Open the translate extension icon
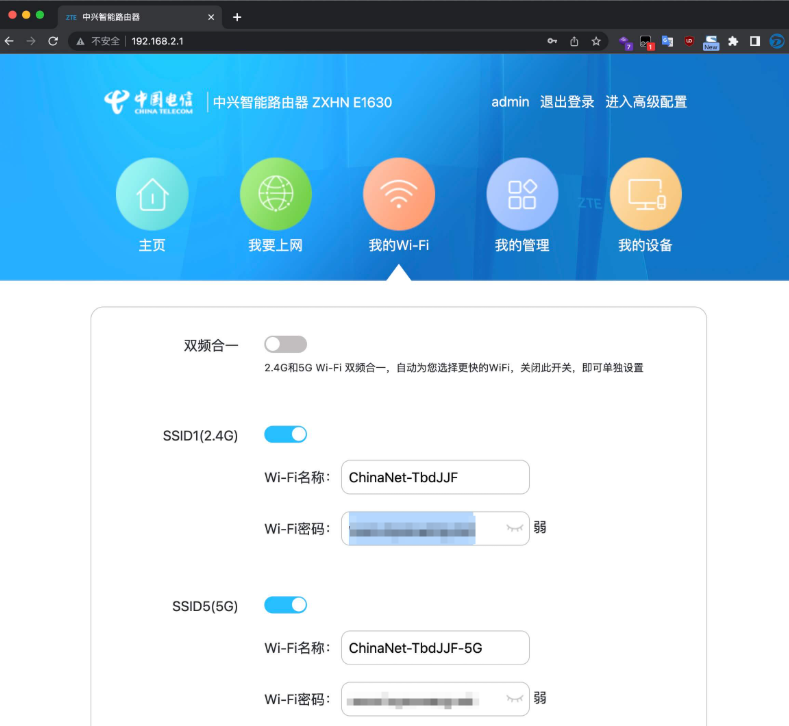This screenshot has height=726, width=789. (x=668, y=41)
